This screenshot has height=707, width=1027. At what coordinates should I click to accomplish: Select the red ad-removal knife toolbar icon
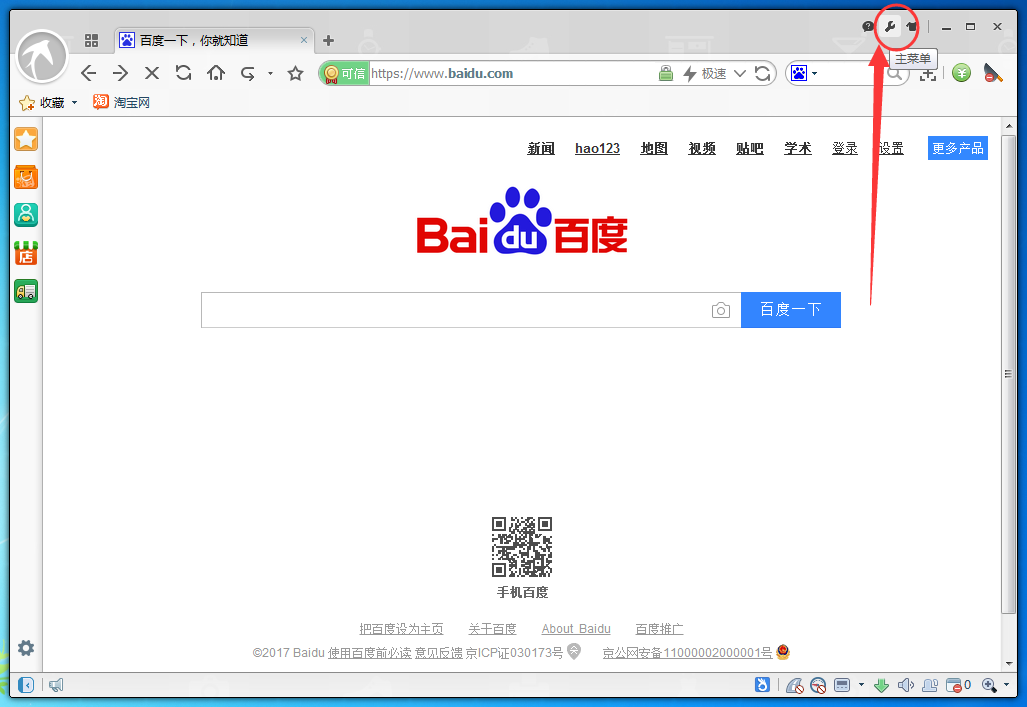coord(992,73)
